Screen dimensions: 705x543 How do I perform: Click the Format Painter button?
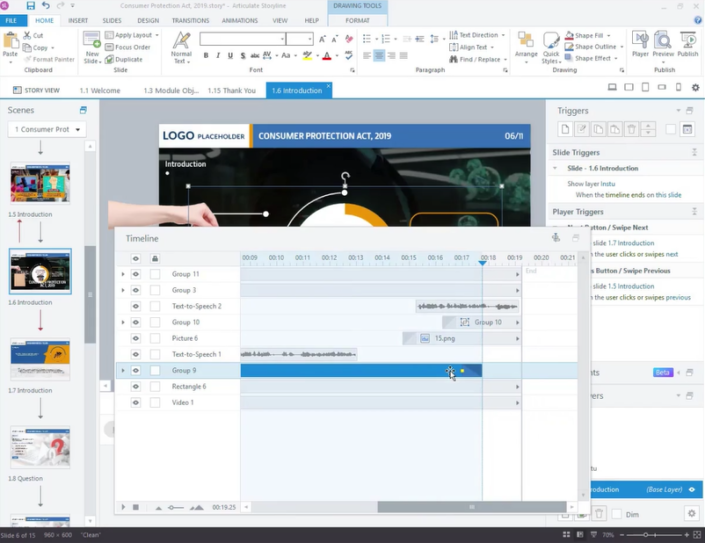51,59
